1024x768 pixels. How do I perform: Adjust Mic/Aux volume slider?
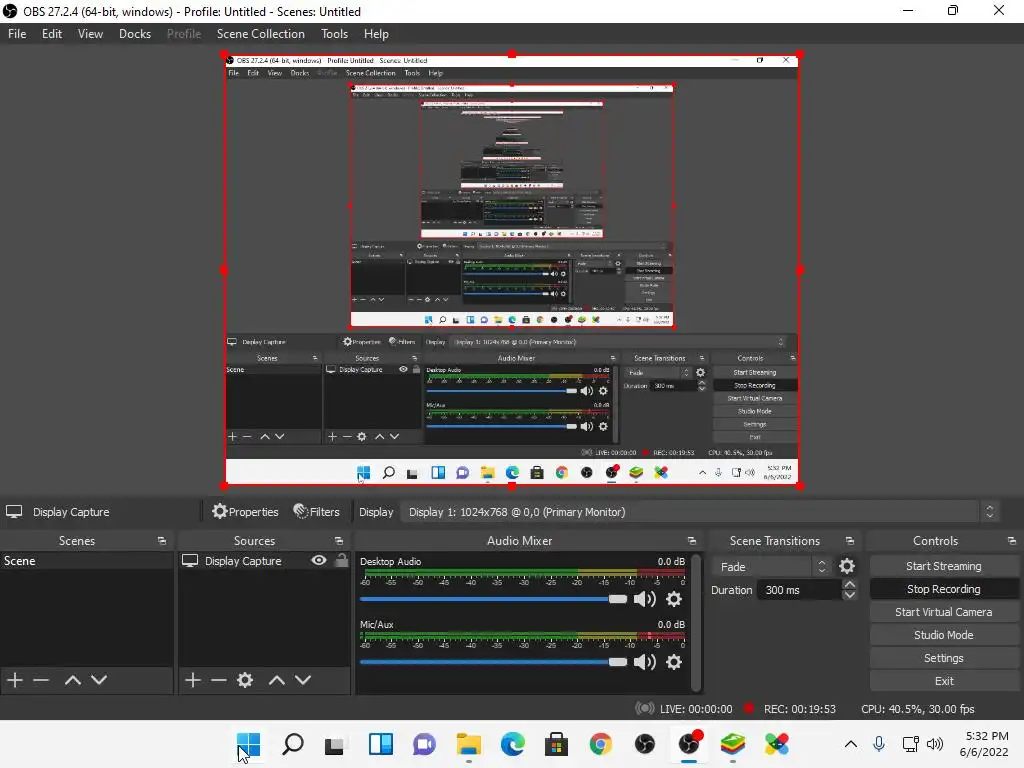click(493, 662)
